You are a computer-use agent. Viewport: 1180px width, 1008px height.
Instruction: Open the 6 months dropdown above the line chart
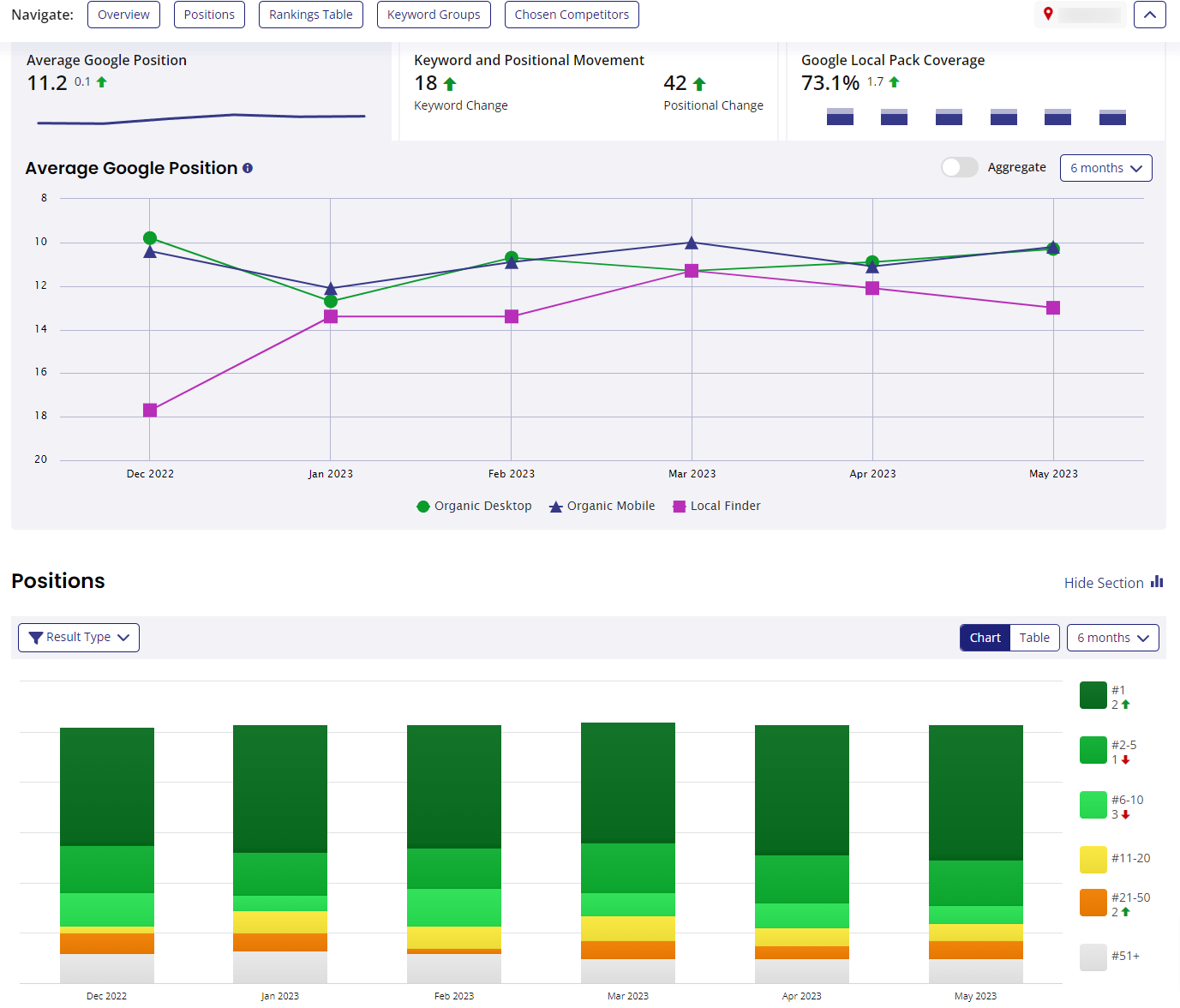1105,168
